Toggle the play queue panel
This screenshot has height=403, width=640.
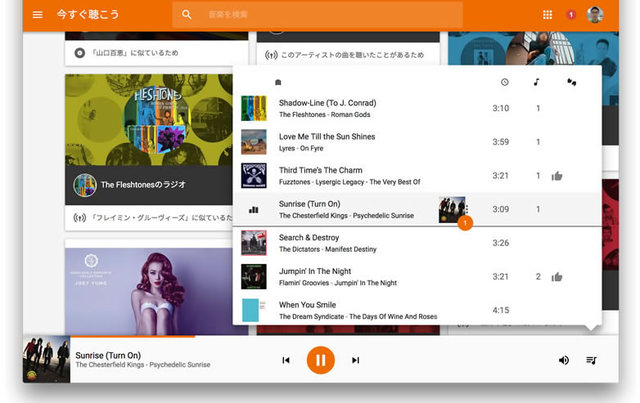tap(591, 360)
